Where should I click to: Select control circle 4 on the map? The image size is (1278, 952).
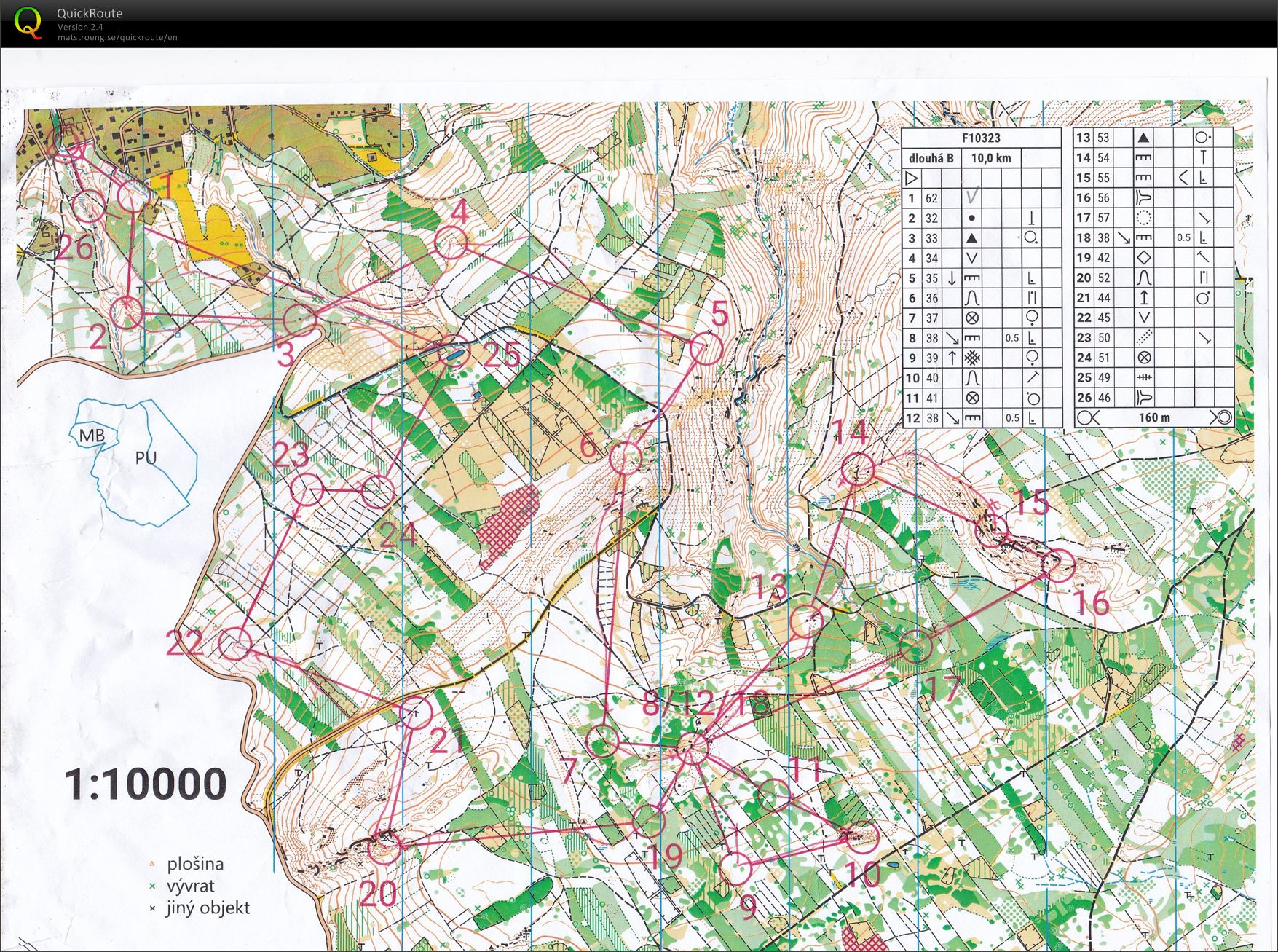tap(451, 242)
